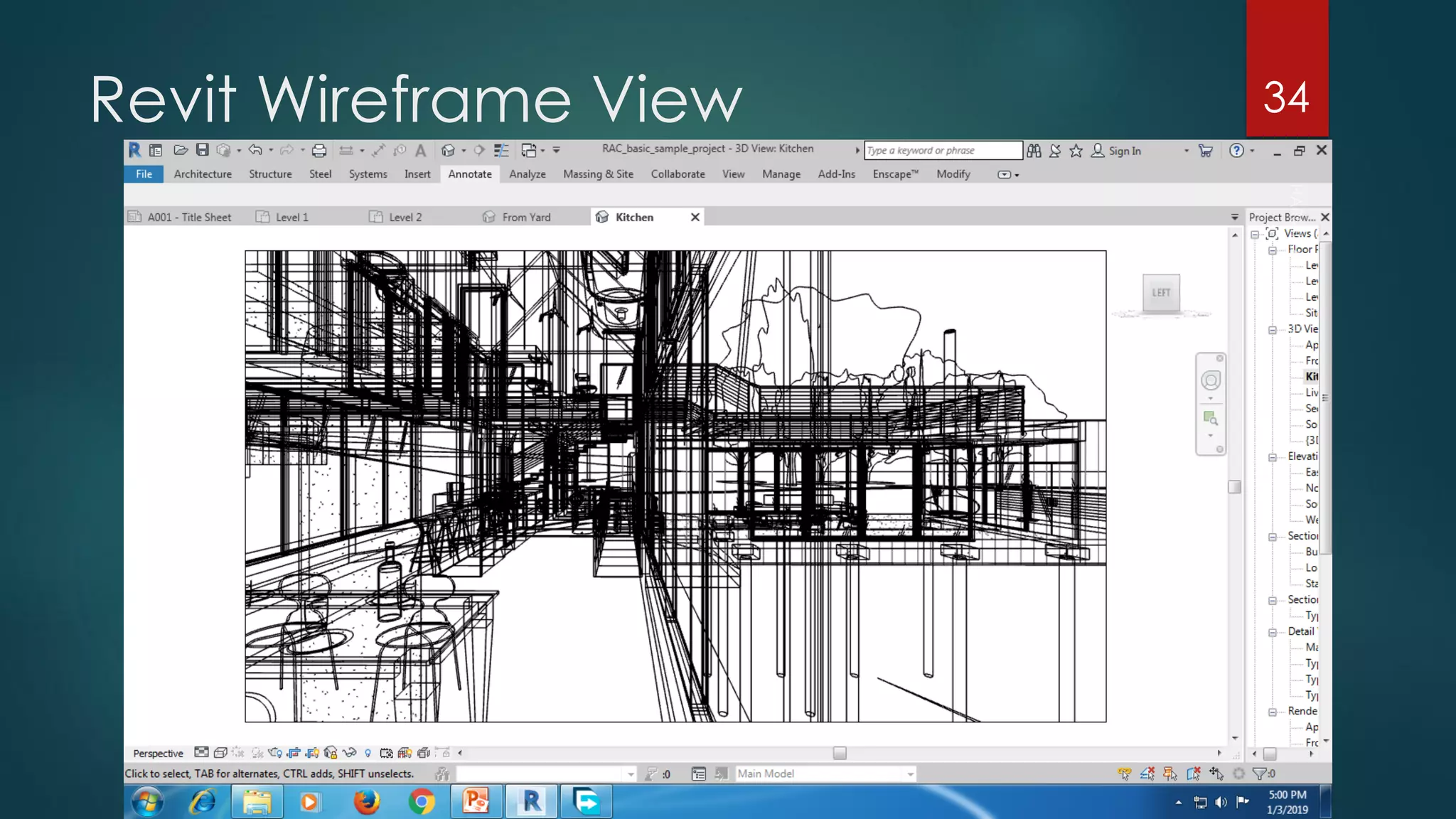
Task: Click the Switch Windows icon
Action: coord(528,150)
